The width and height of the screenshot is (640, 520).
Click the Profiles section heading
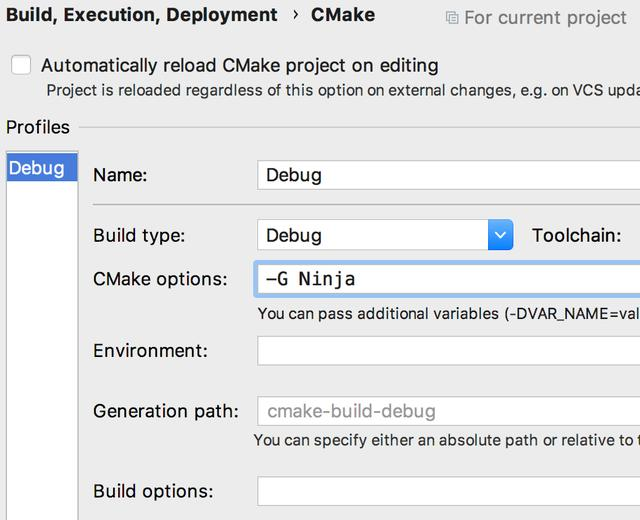(x=38, y=127)
